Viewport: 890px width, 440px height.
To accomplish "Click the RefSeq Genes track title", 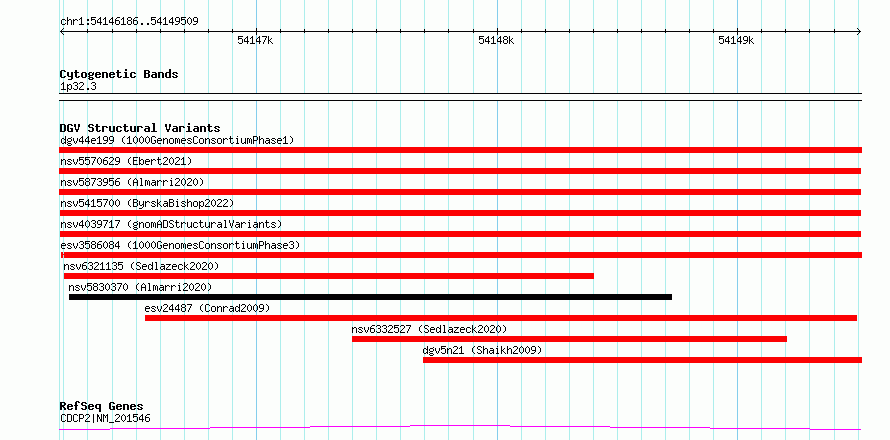I will pos(101,407).
